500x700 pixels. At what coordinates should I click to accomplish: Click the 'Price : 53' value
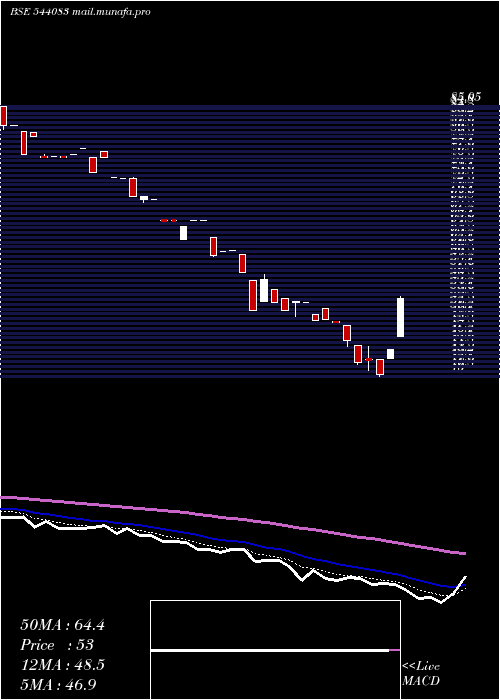point(57,645)
